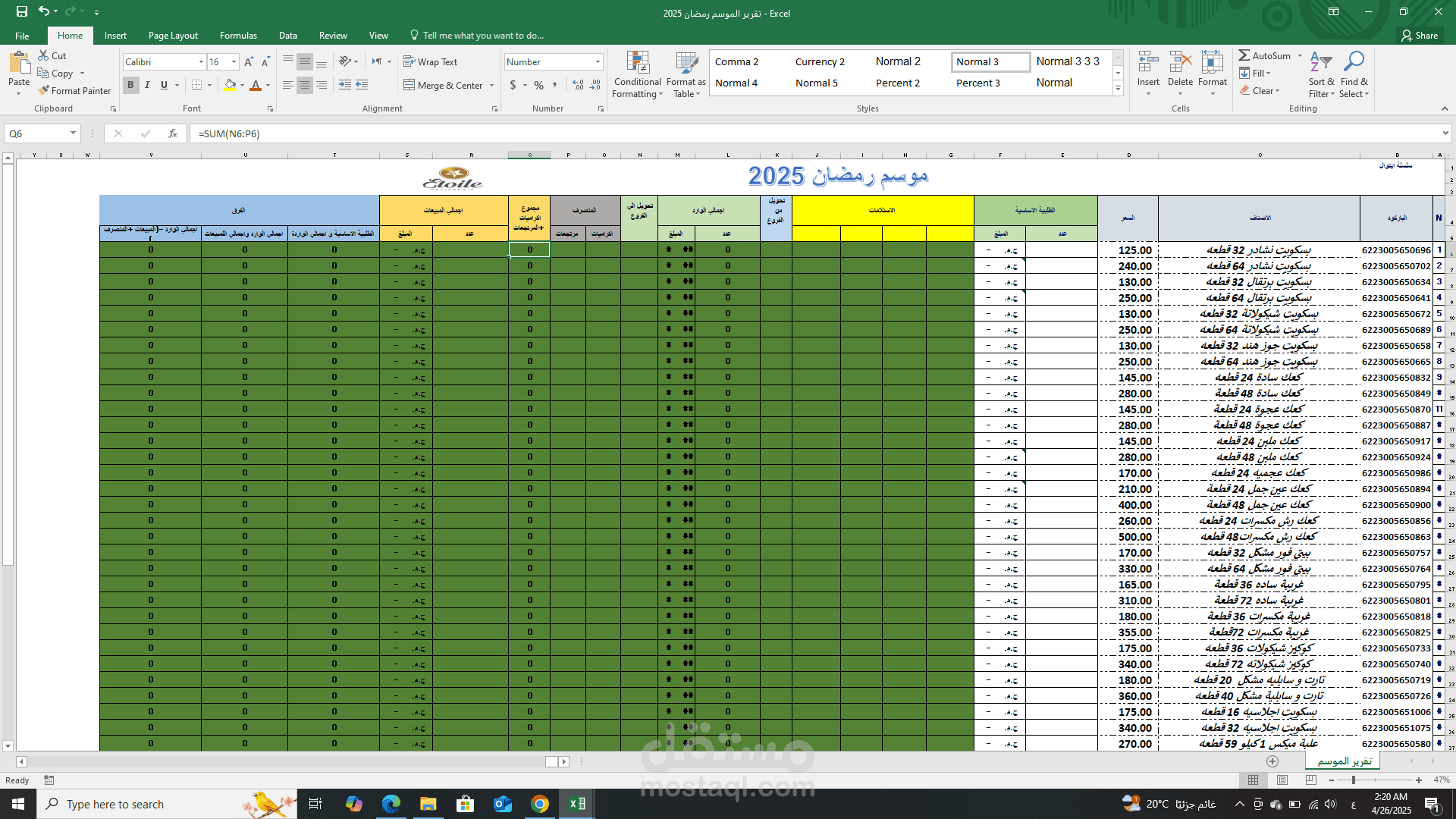The height and width of the screenshot is (819, 1456).
Task: Open the font name Calibri dropdown
Action: [x=201, y=62]
